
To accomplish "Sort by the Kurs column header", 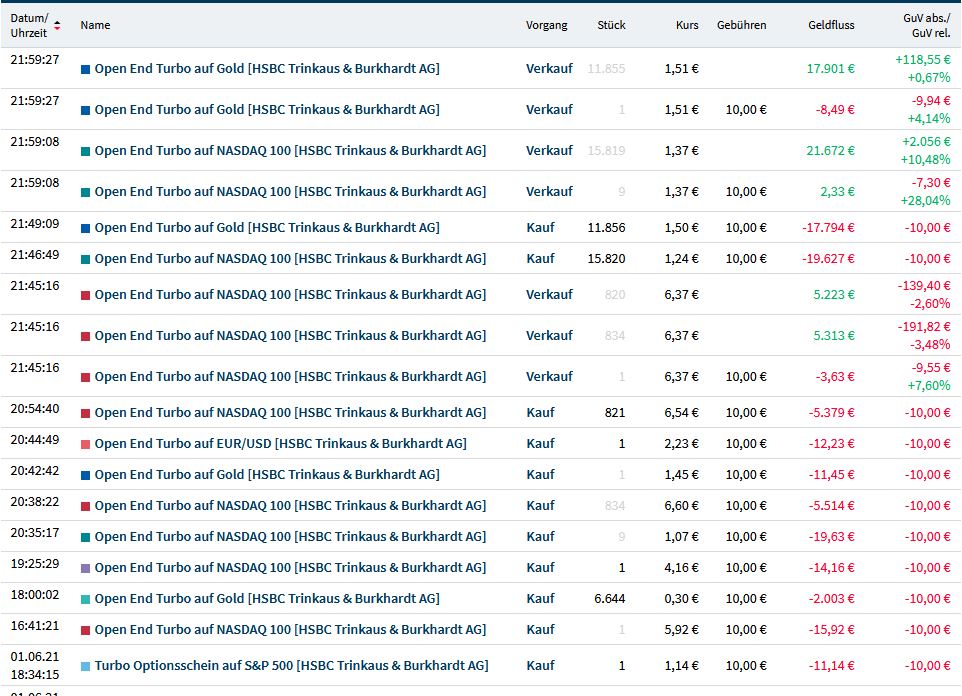I will 686,25.
